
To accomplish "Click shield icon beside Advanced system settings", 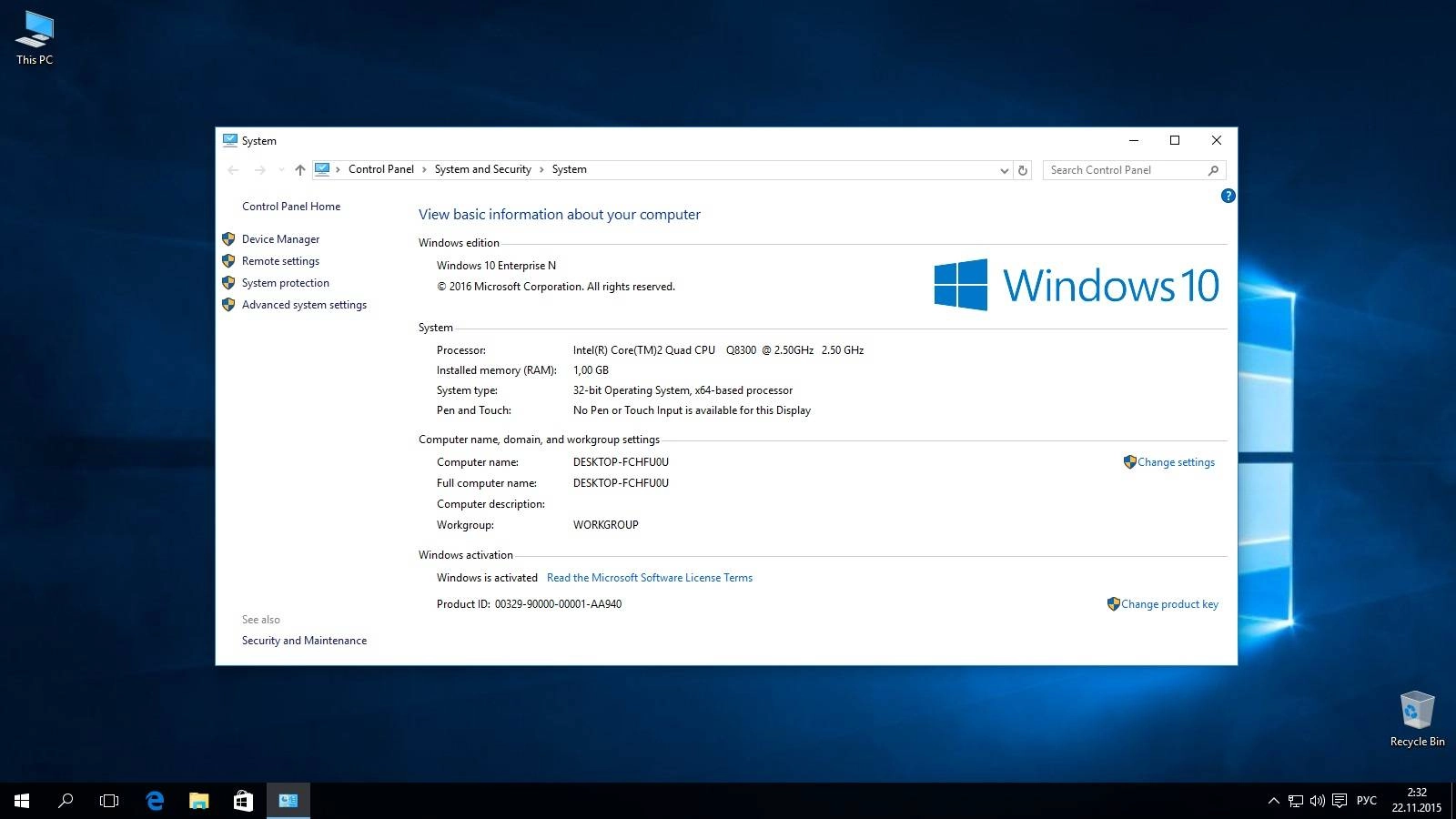I will 228,304.
